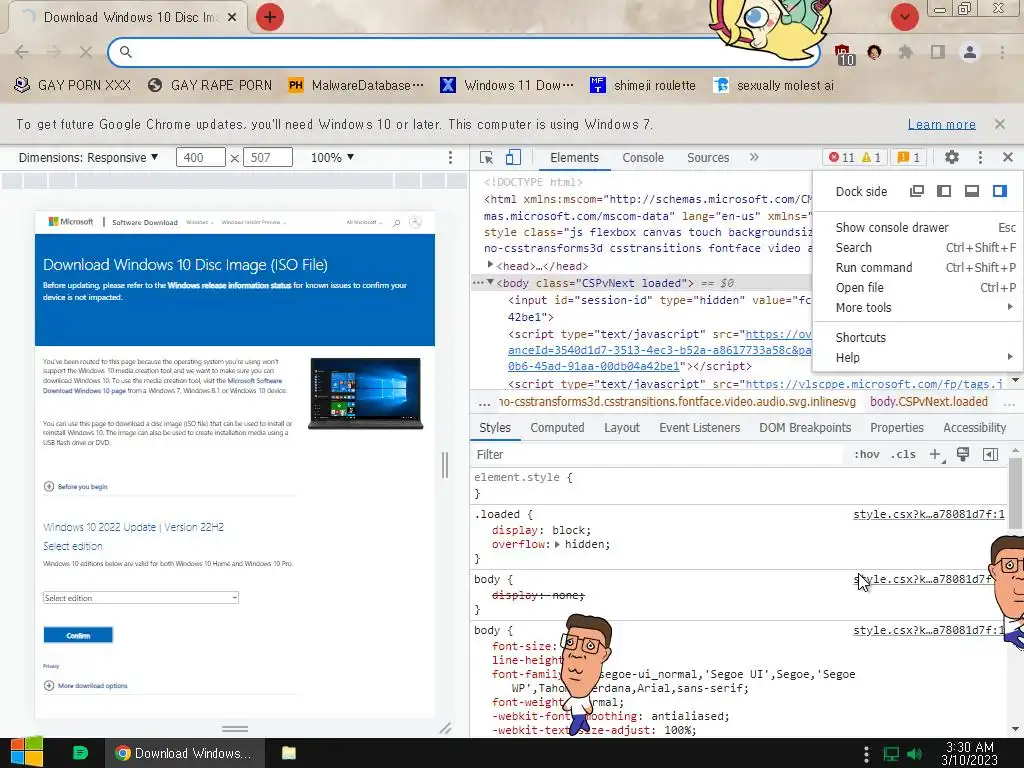Expand the overflow hidden shorthand triangle
Image resolution: width=1024 pixels, height=768 pixels.
tap(557, 544)
